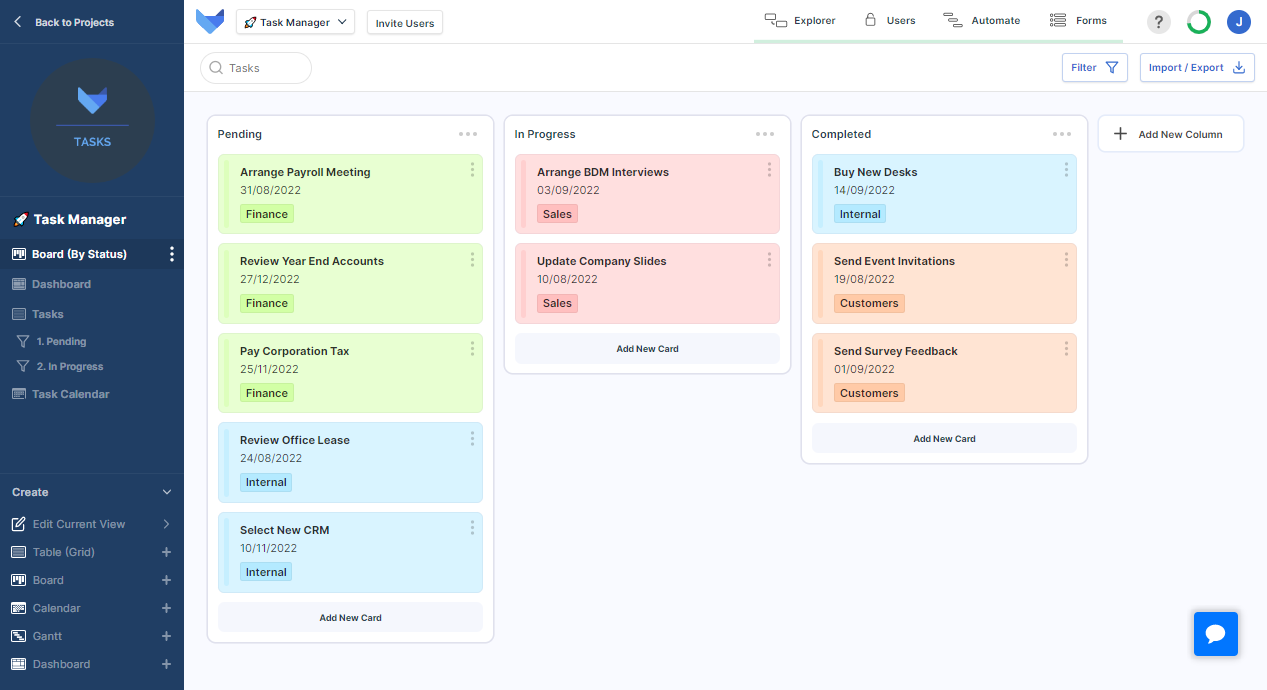Open In Progress column ellipsis menu

[x=765, y=134]
